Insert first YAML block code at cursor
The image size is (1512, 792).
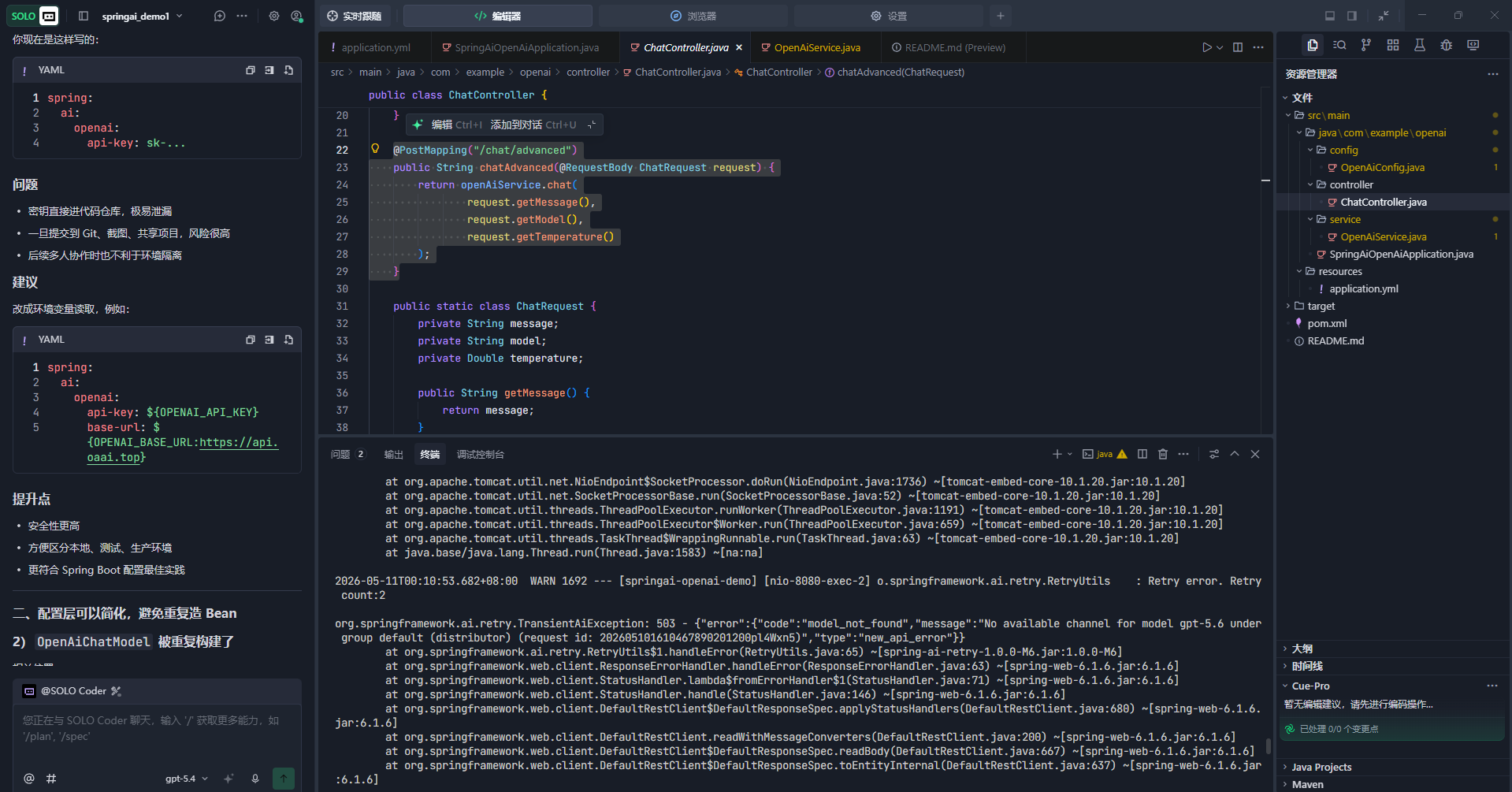pos(269,70)
